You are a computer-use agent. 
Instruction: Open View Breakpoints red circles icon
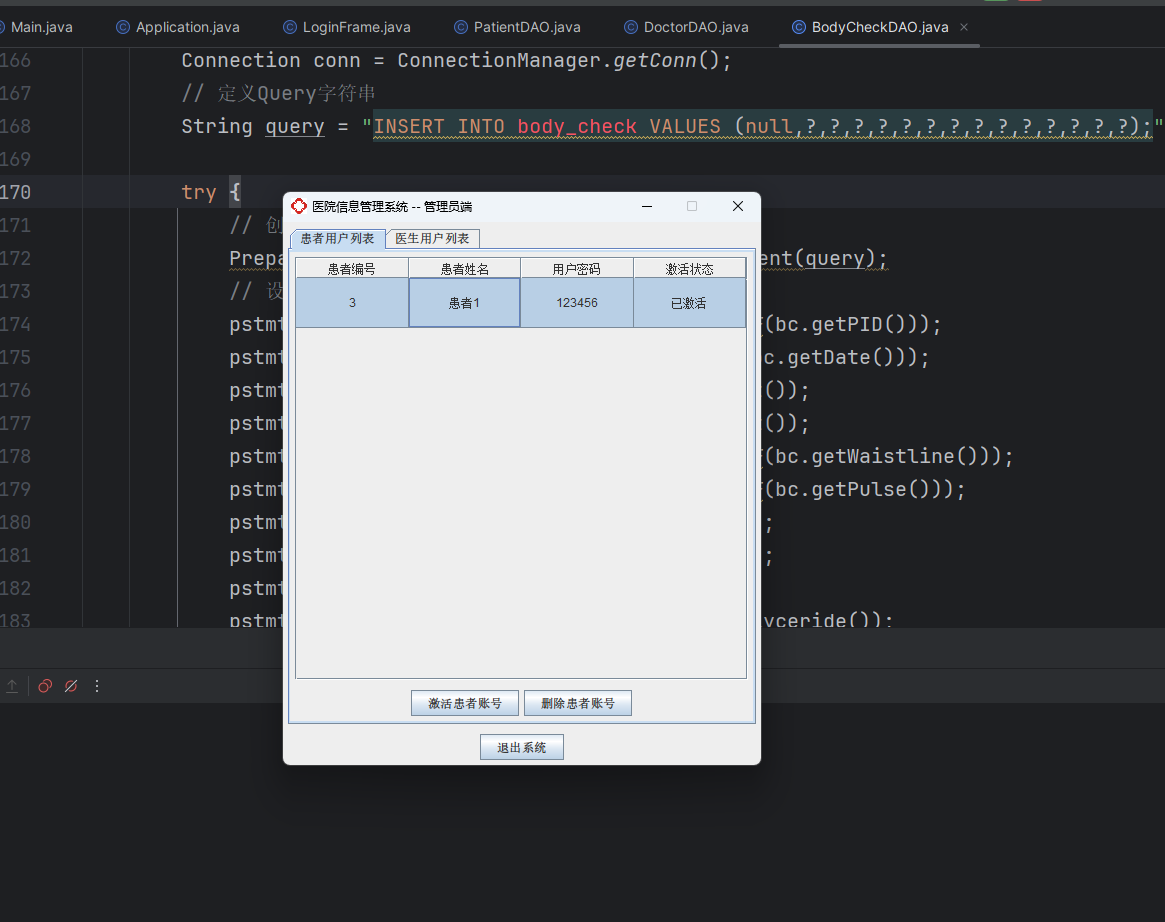pos(45,686)
